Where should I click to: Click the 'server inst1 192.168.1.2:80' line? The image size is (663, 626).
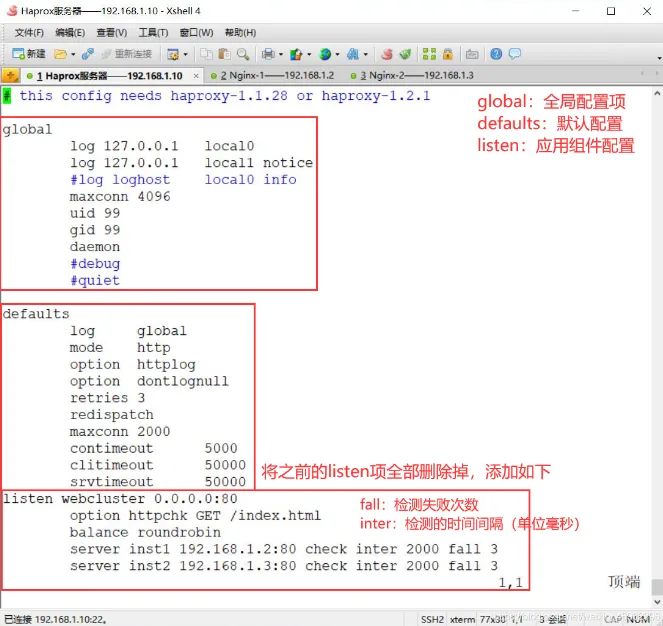(x=284, y=549)
